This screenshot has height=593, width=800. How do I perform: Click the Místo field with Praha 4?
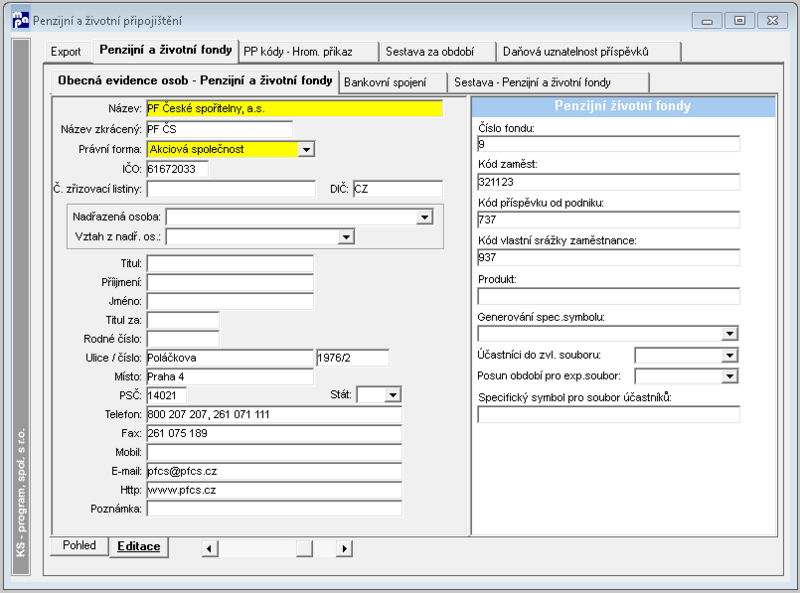point(230,377)
